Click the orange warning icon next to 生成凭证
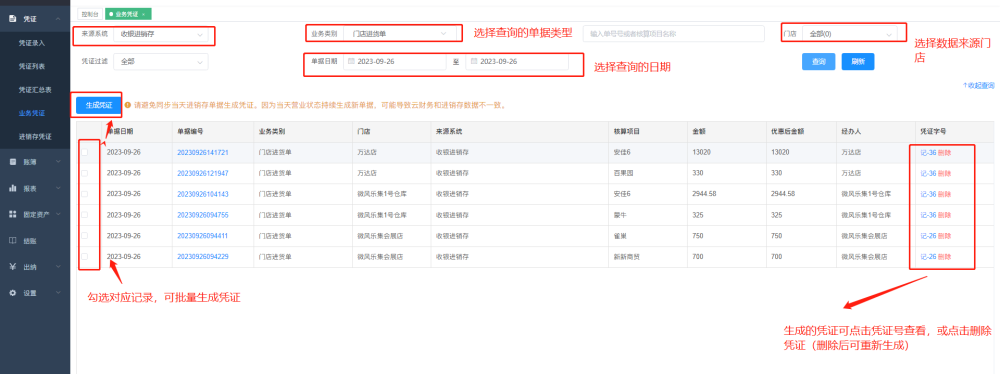 click(x=128, y=105)
